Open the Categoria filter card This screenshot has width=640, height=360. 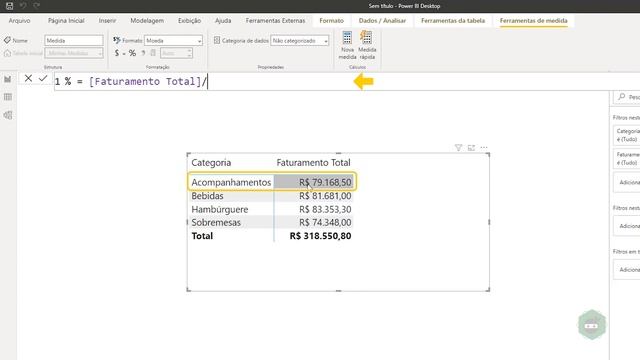[x=627, y=135]
